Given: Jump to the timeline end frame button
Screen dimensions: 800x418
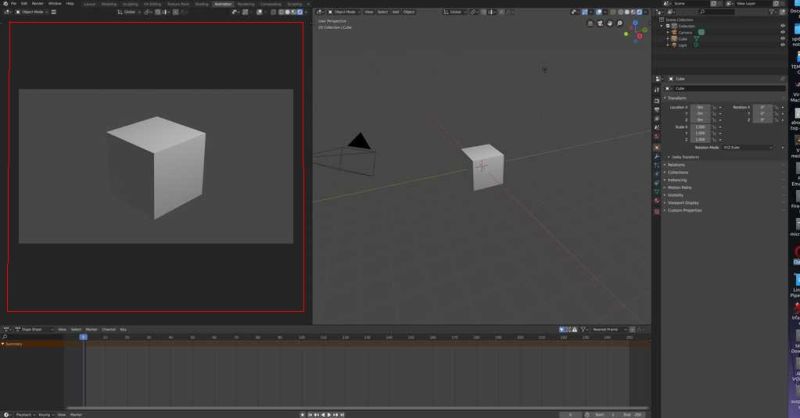Looking at the screenshot, I should [x=342, y=415].
